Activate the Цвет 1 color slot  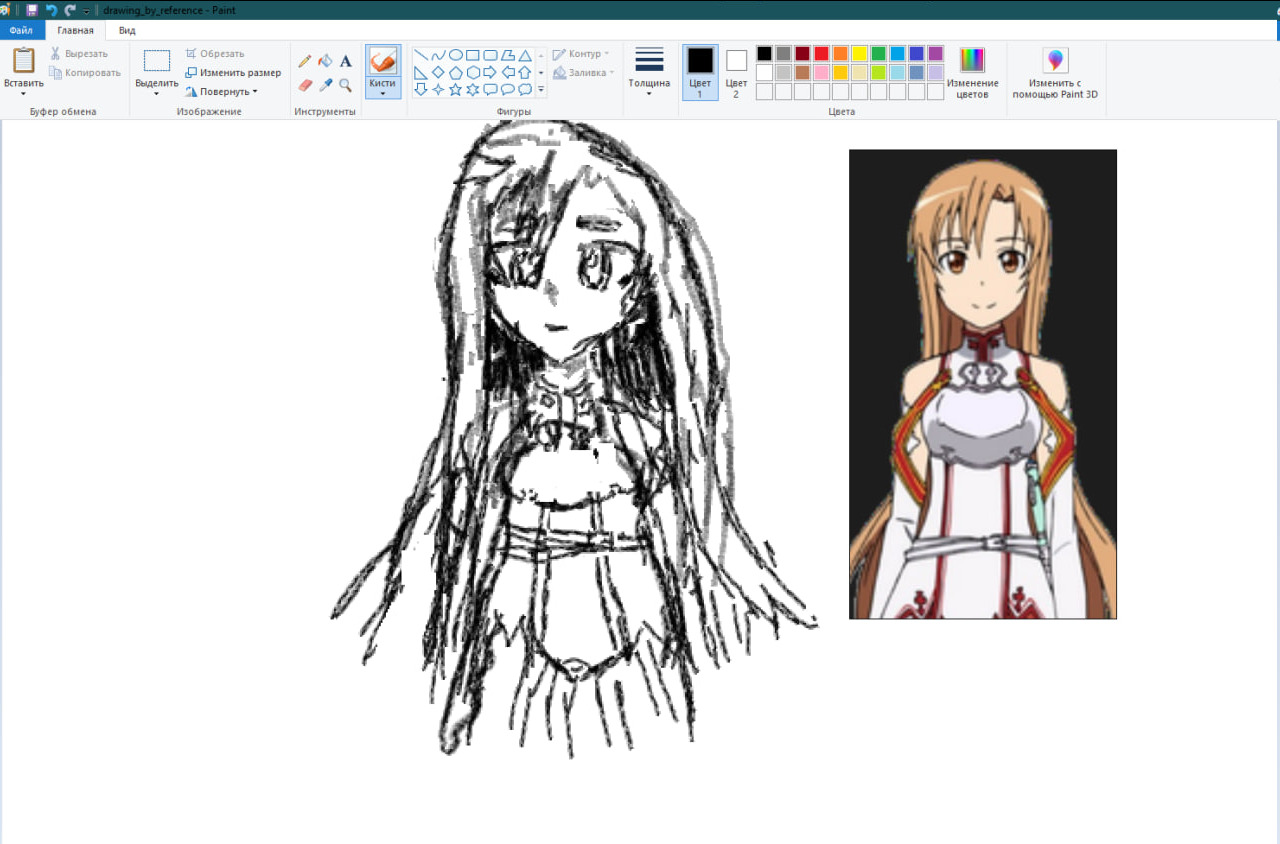[x=700, y=72]
